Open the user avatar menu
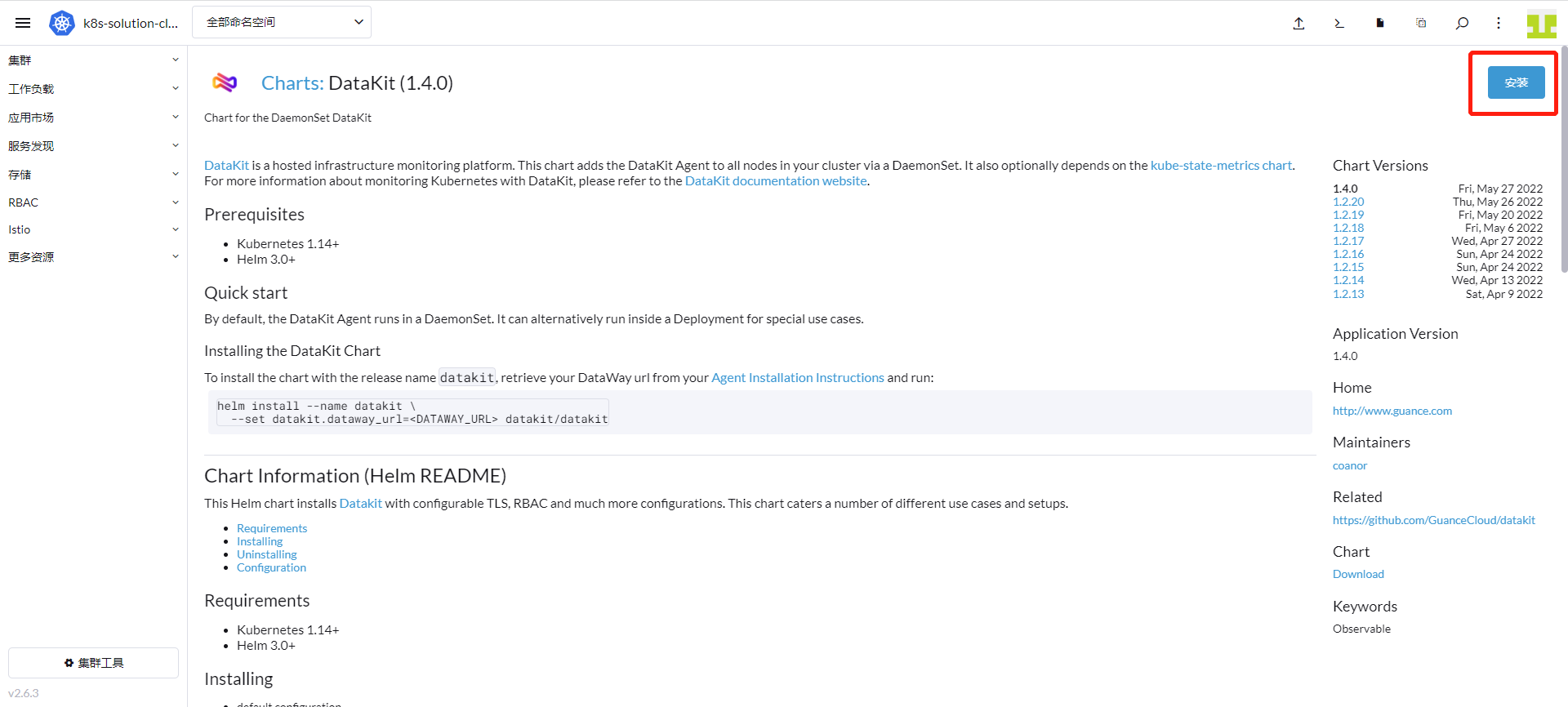The image size is (1568, 707). 1542,23
